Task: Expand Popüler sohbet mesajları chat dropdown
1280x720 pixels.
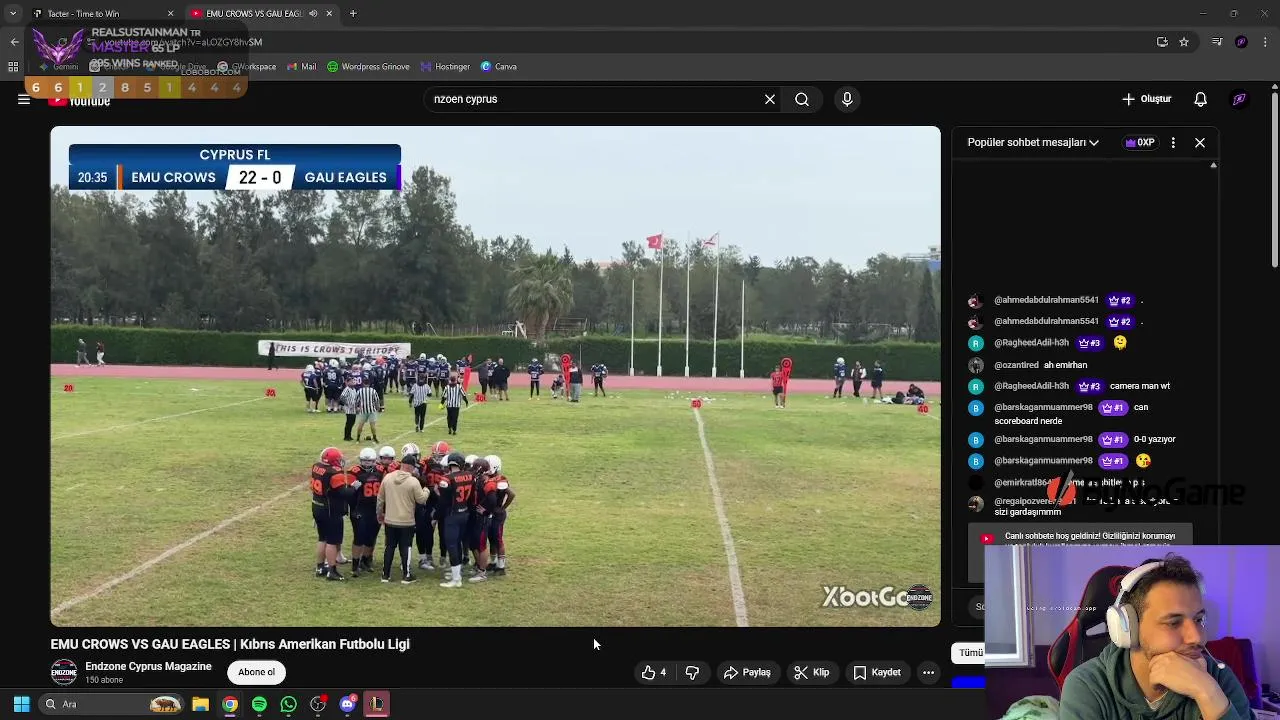Action: point(1033,143)
